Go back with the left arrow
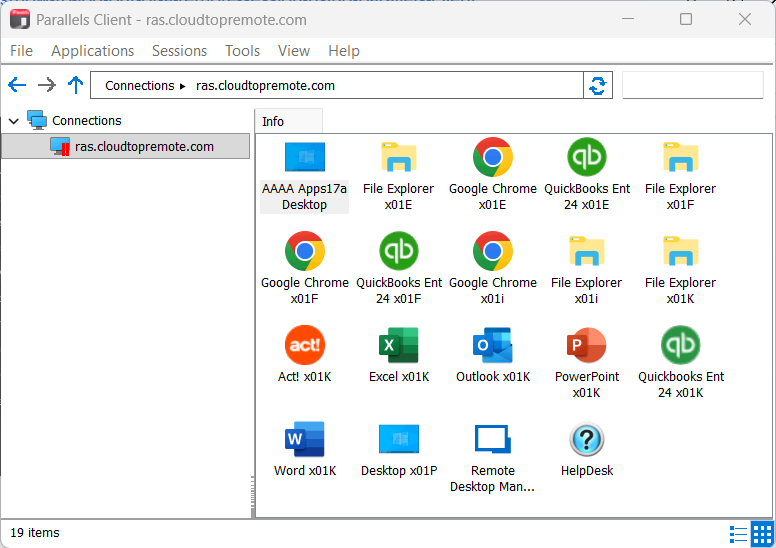 tap(17, 86)
